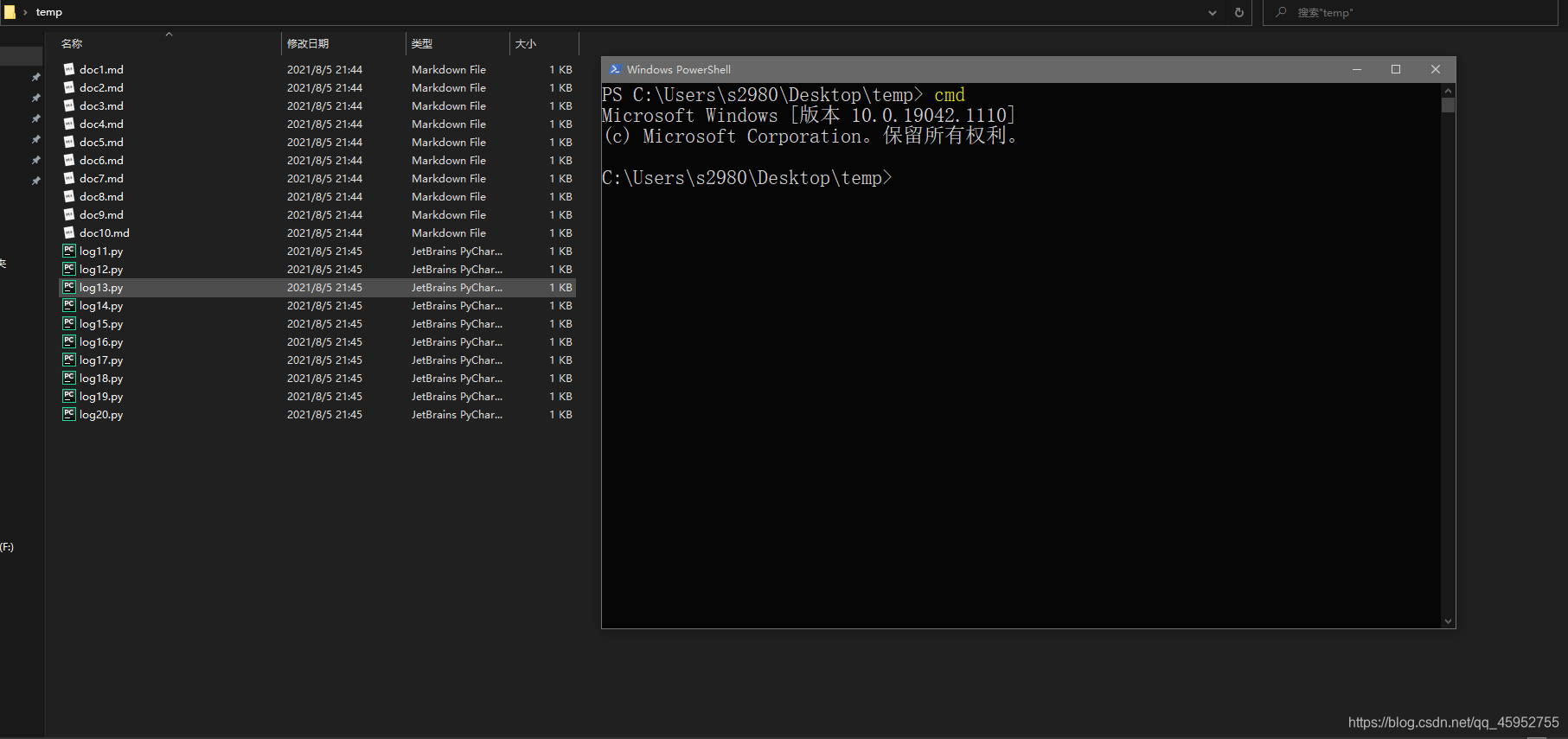Click the cmd prompt line C:\Users\s2980\Desktop\temp>

click(747, 178)
